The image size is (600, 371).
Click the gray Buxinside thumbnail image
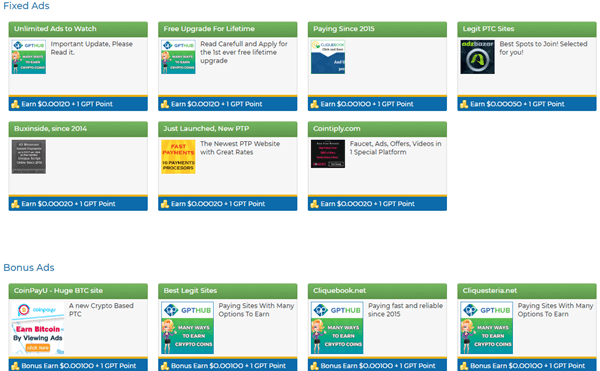tap(29, 156)
